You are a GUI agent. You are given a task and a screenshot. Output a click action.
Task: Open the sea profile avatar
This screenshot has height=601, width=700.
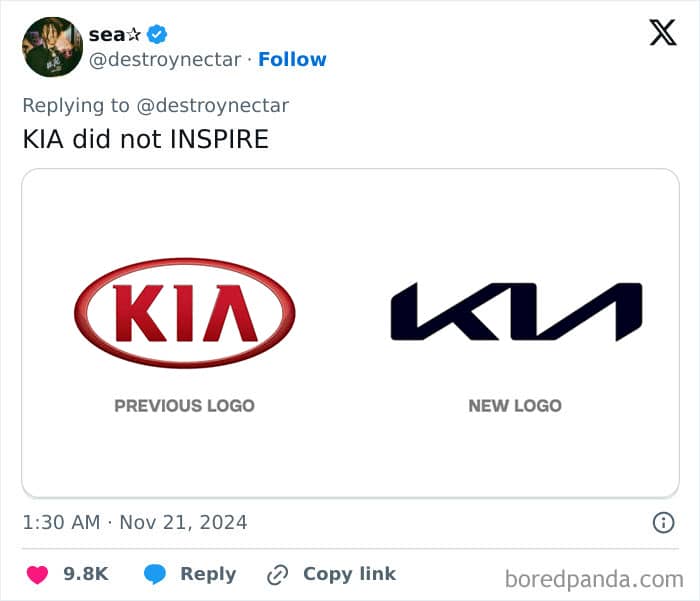52,47
